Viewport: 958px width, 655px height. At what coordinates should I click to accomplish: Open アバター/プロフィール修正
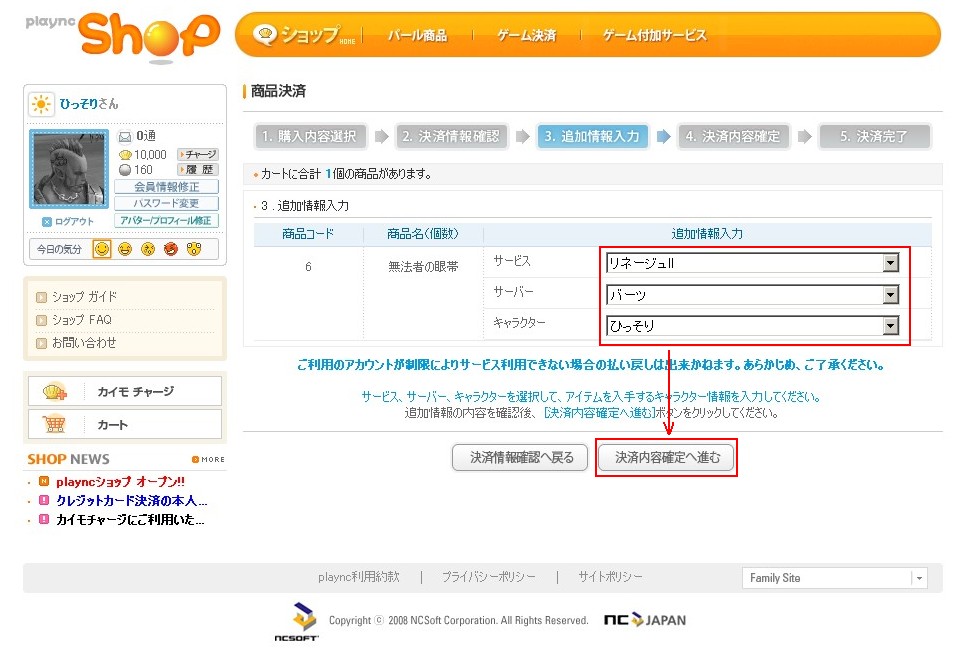pyautogui.click(x=166, y=221)
